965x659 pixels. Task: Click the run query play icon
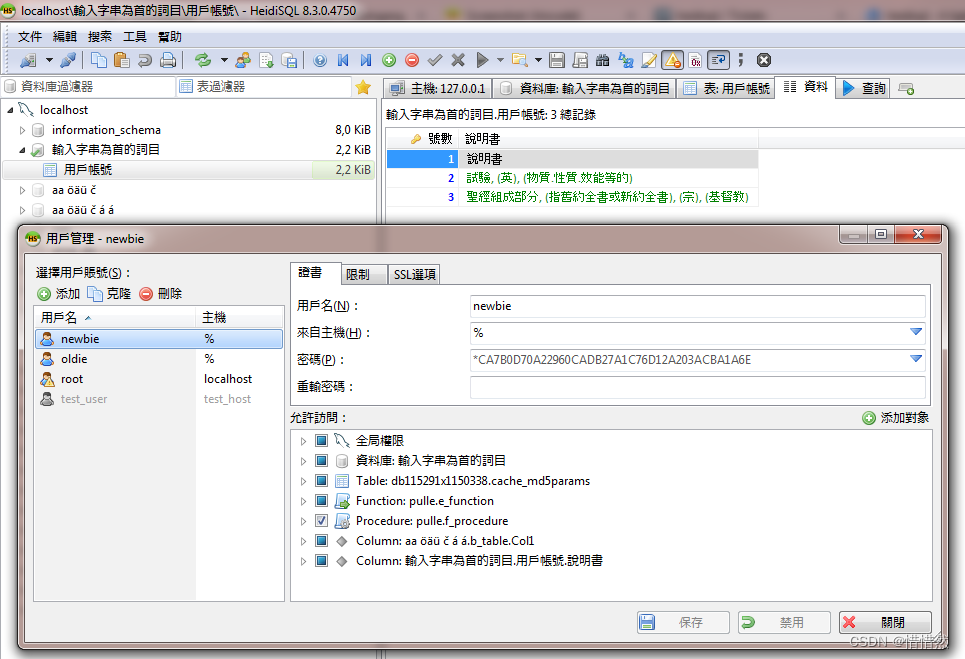(x=482, y=60)
